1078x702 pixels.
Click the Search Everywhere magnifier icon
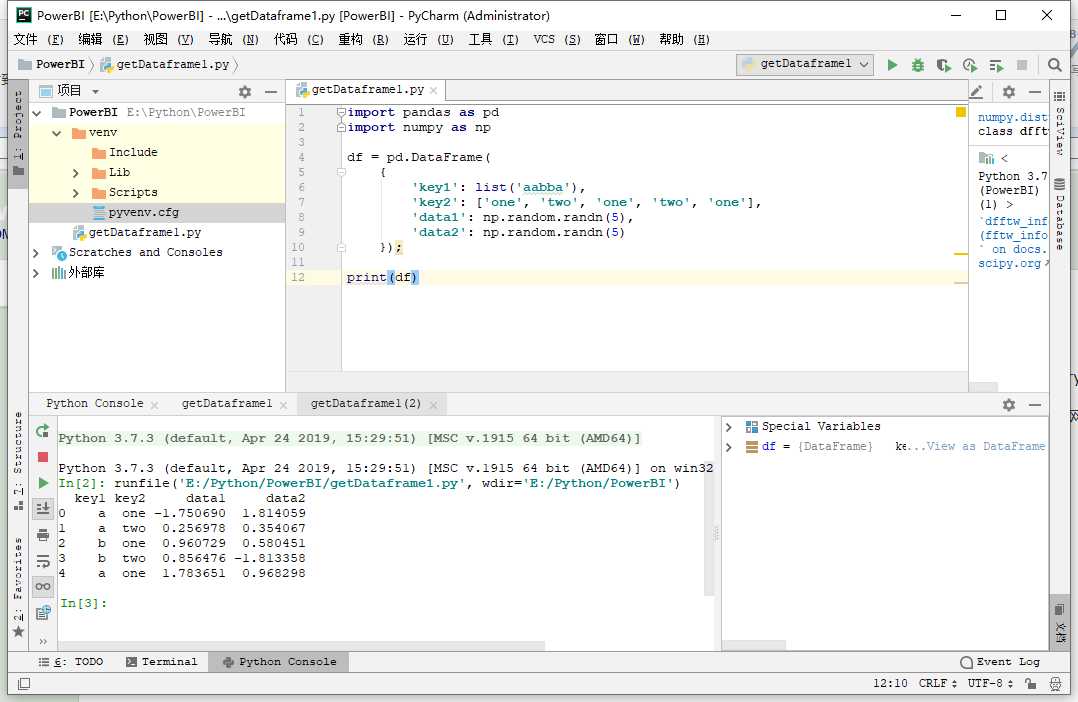click(1055, 65)
